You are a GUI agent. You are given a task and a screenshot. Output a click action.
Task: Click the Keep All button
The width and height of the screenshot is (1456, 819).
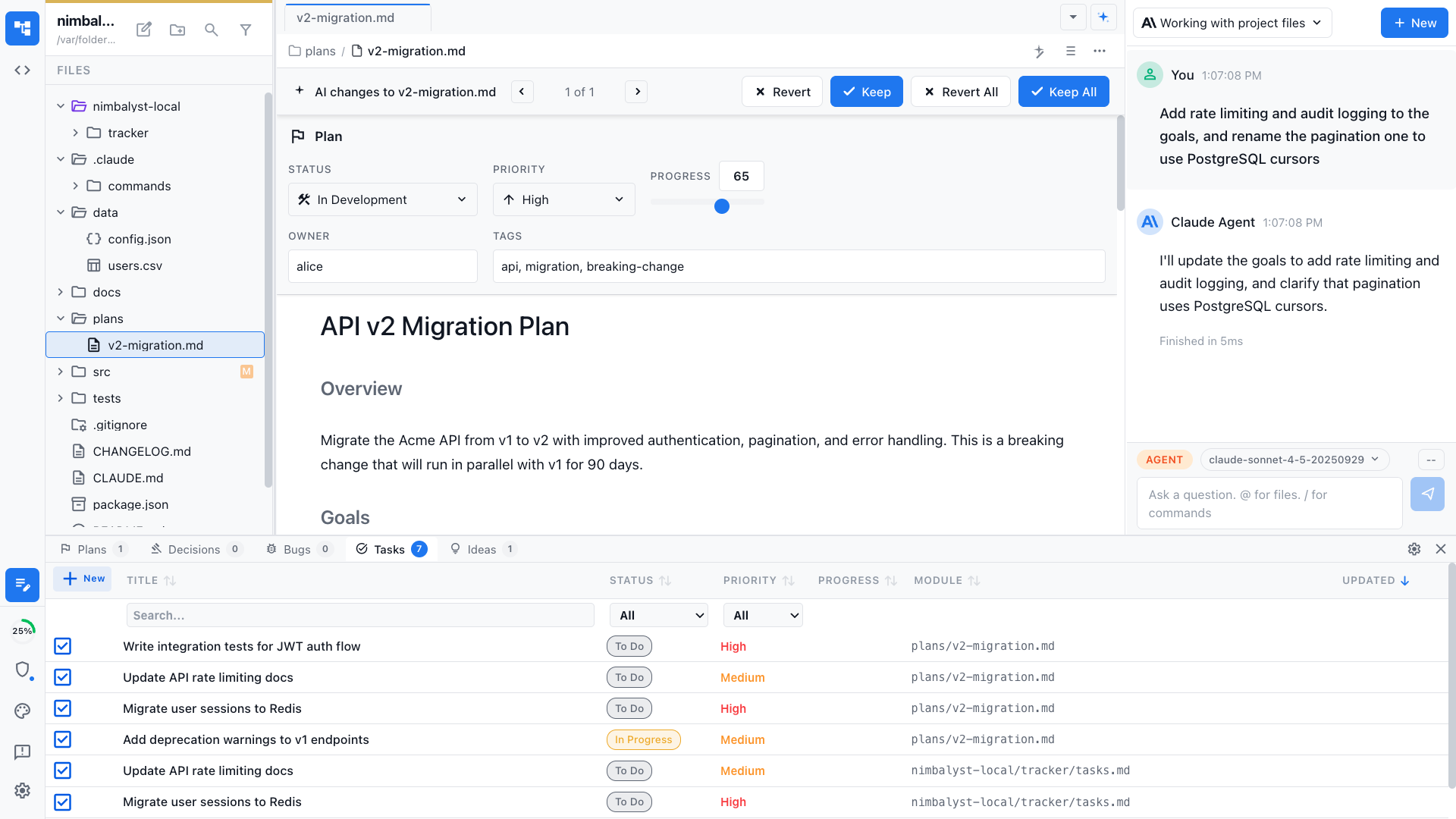pyautogui.click(x=1063, y=92)
